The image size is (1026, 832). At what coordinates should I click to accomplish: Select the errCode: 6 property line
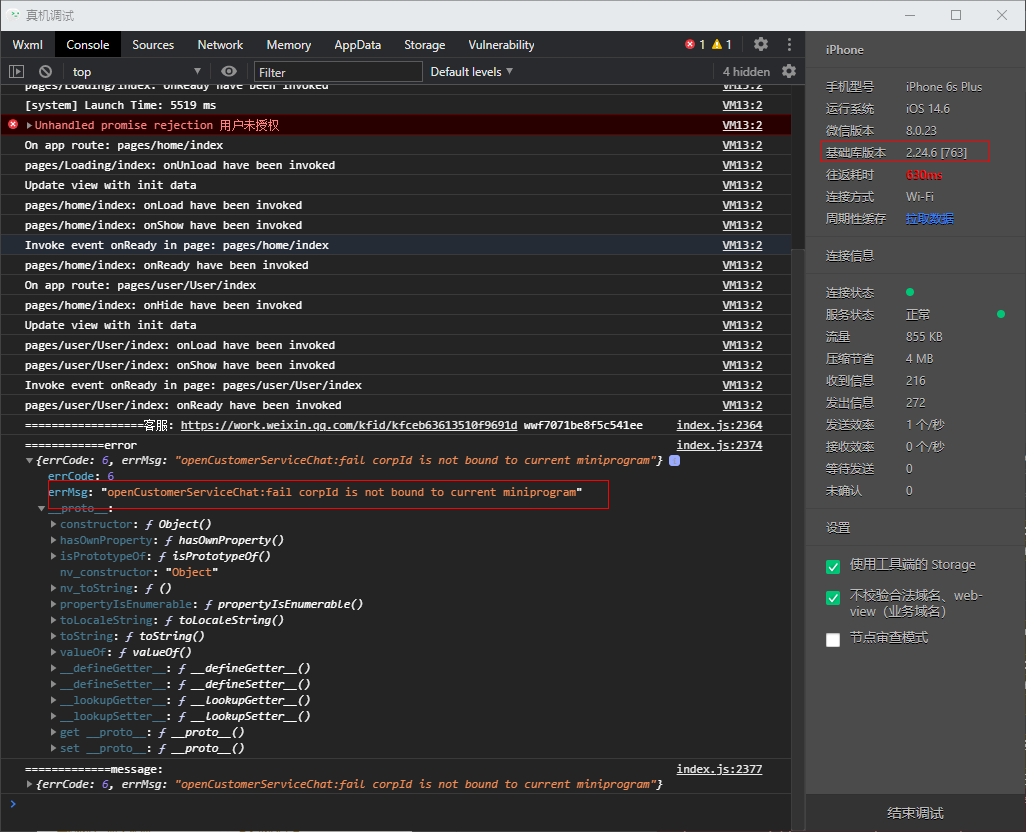click(x=80, y=476)
